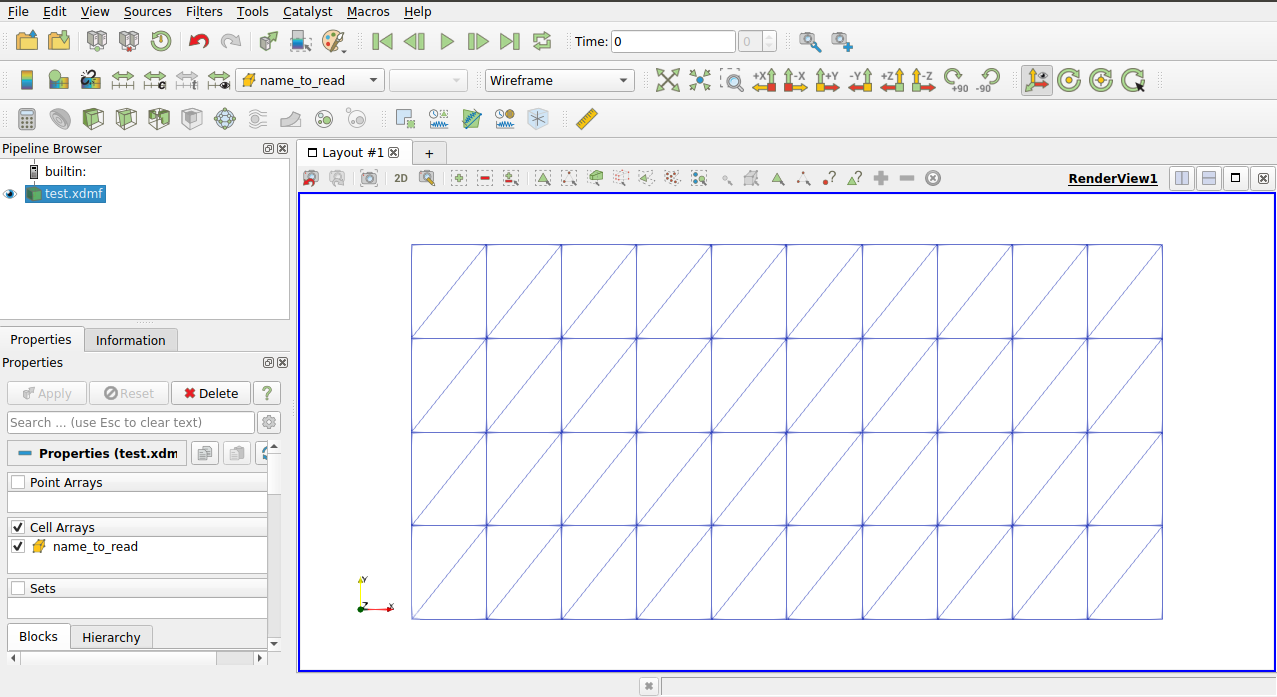Open the properties help button
1277x697 pixels.
tap(267, 393)
